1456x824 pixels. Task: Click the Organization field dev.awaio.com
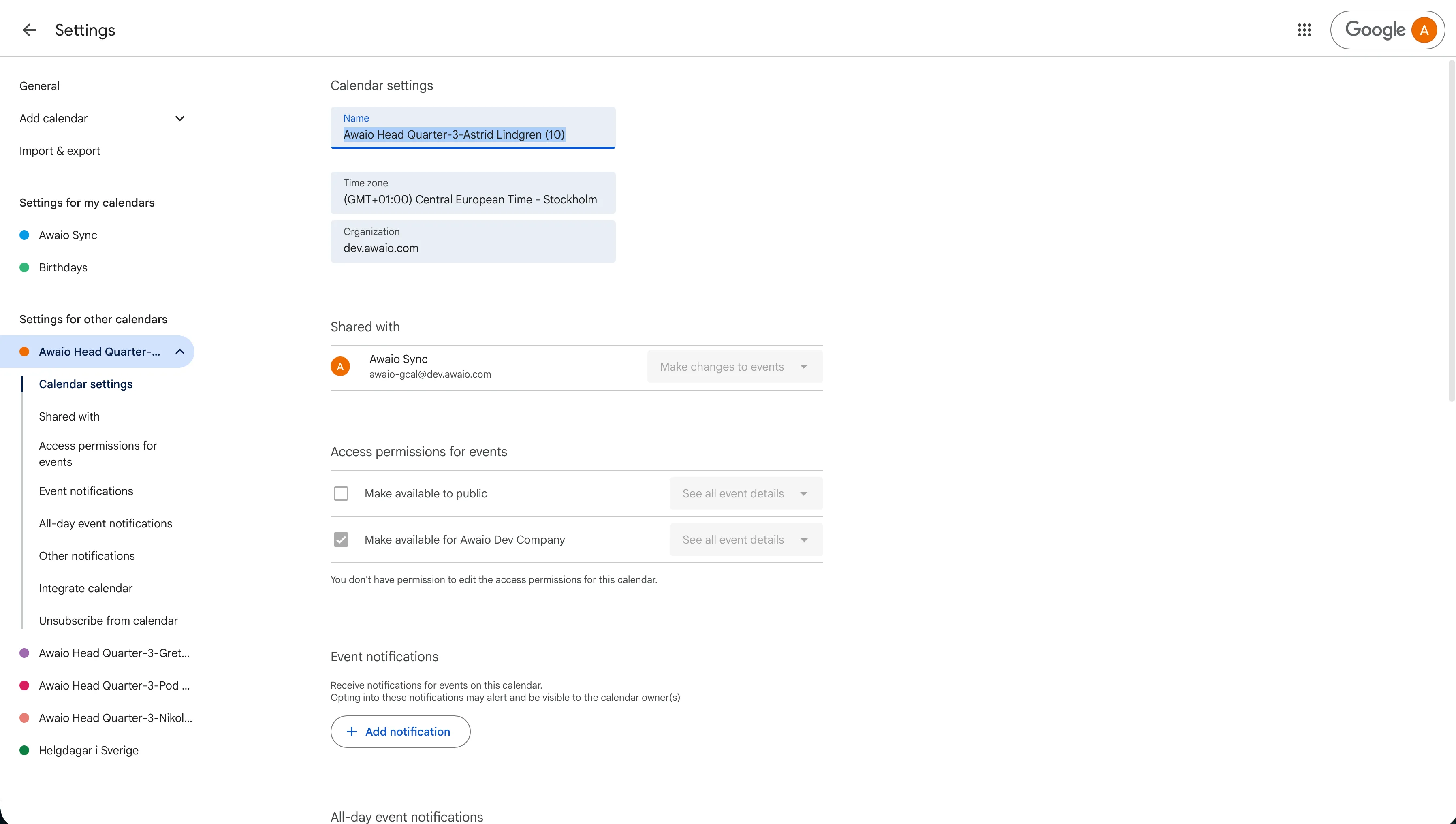coord(472,242)
